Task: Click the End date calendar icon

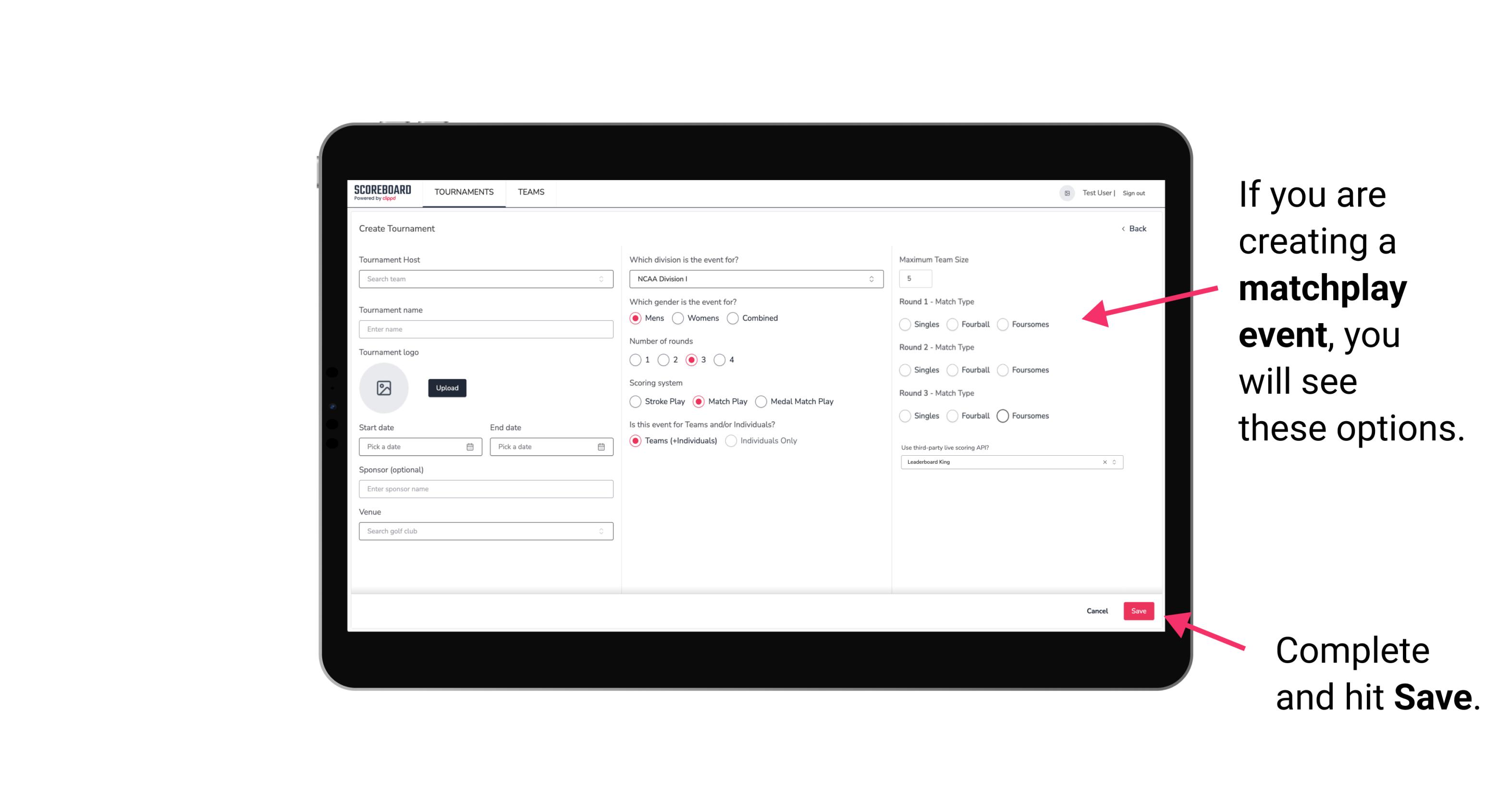Action: click(x=601, y=446)
